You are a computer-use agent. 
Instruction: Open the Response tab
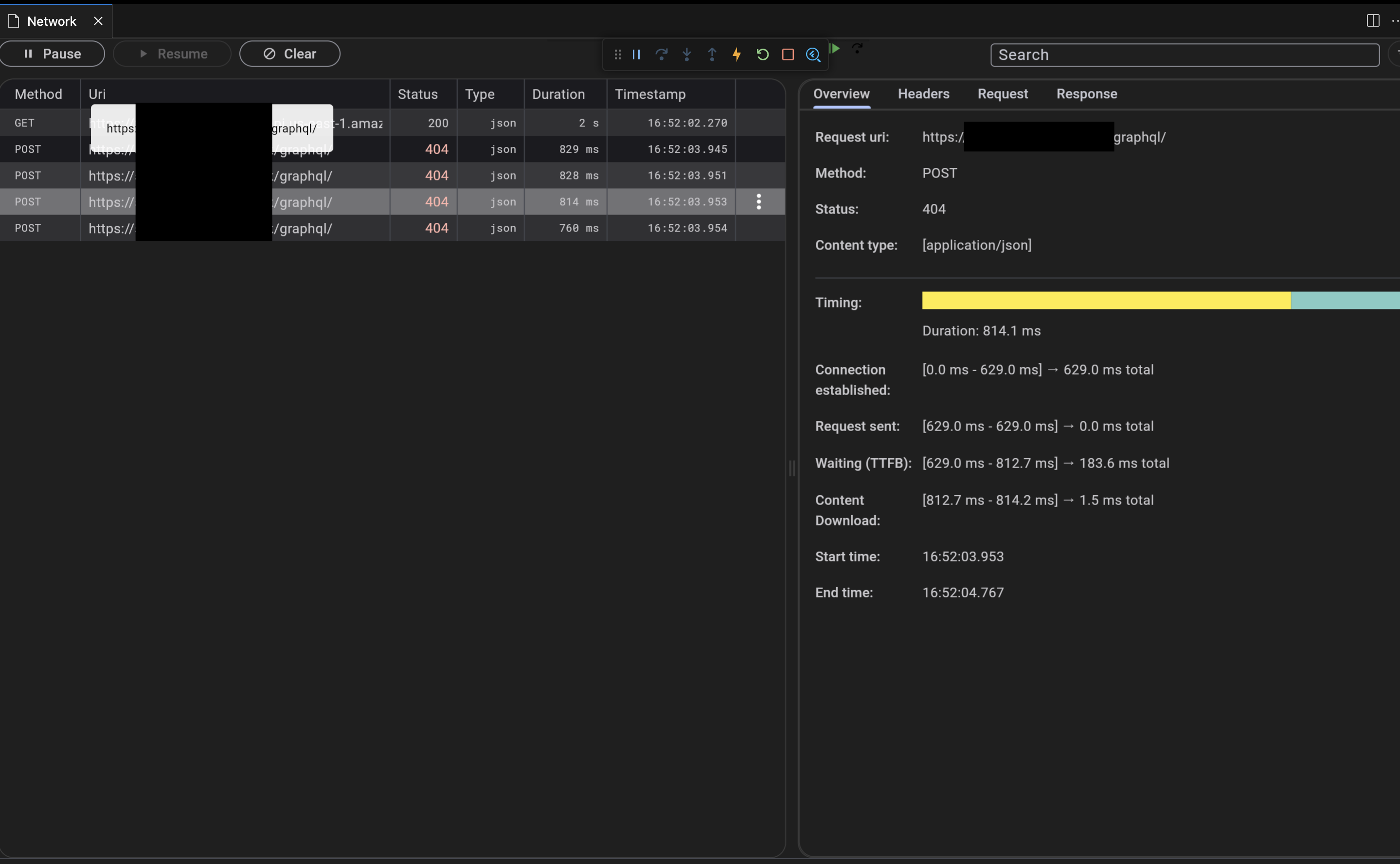click(x=1086, y=94)
